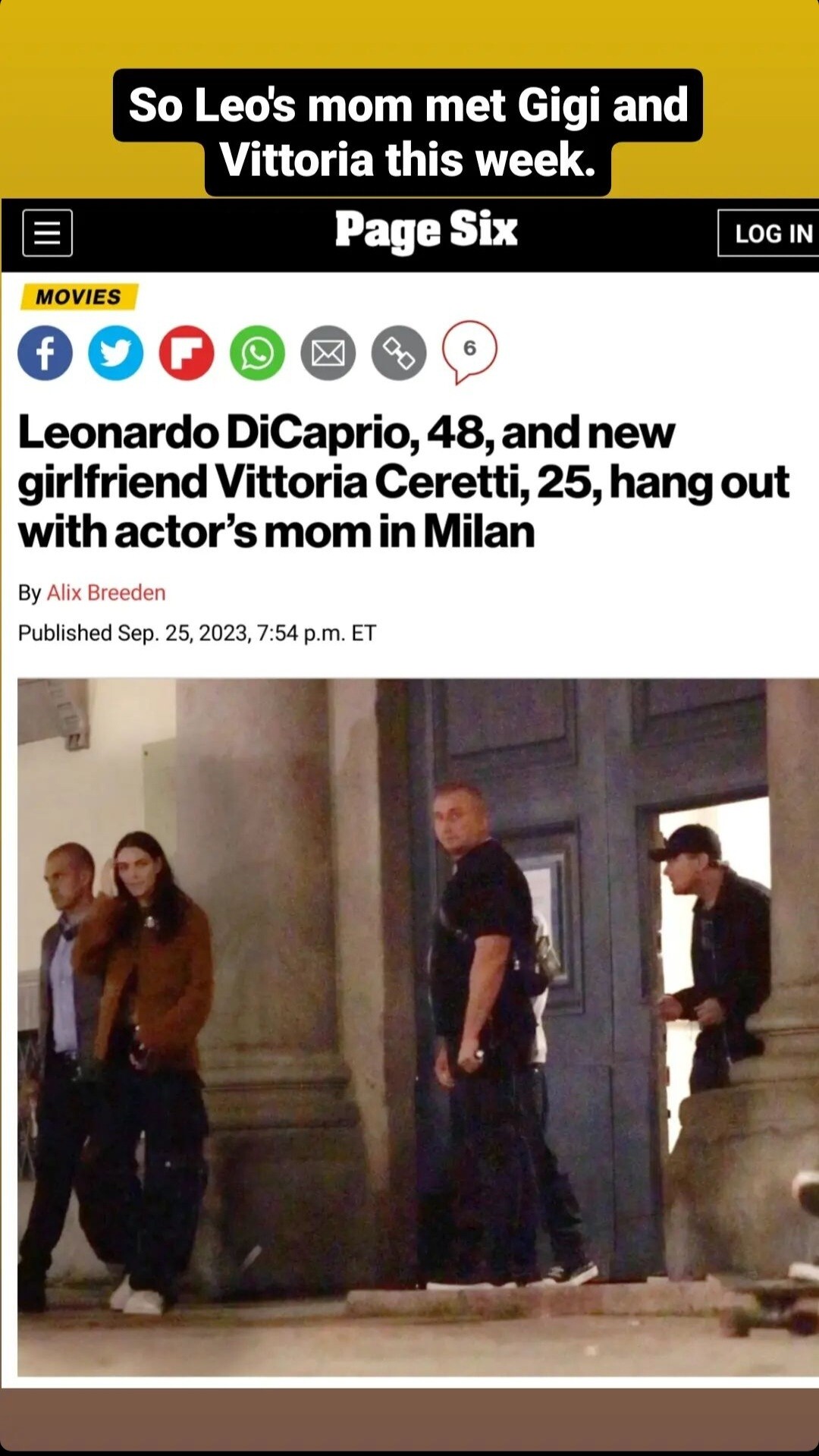Click the LOG IN button
819x1456 pixels.
(769, 233)
